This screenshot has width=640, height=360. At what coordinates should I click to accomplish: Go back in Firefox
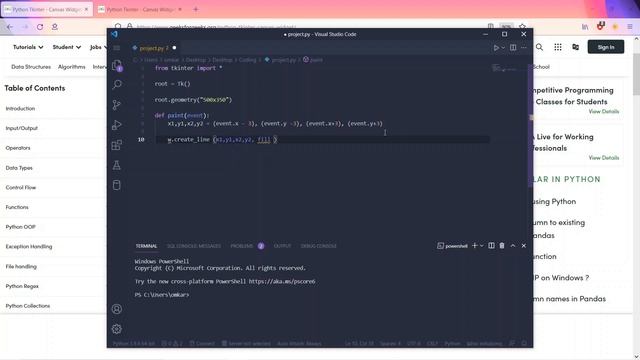[10, 27]
